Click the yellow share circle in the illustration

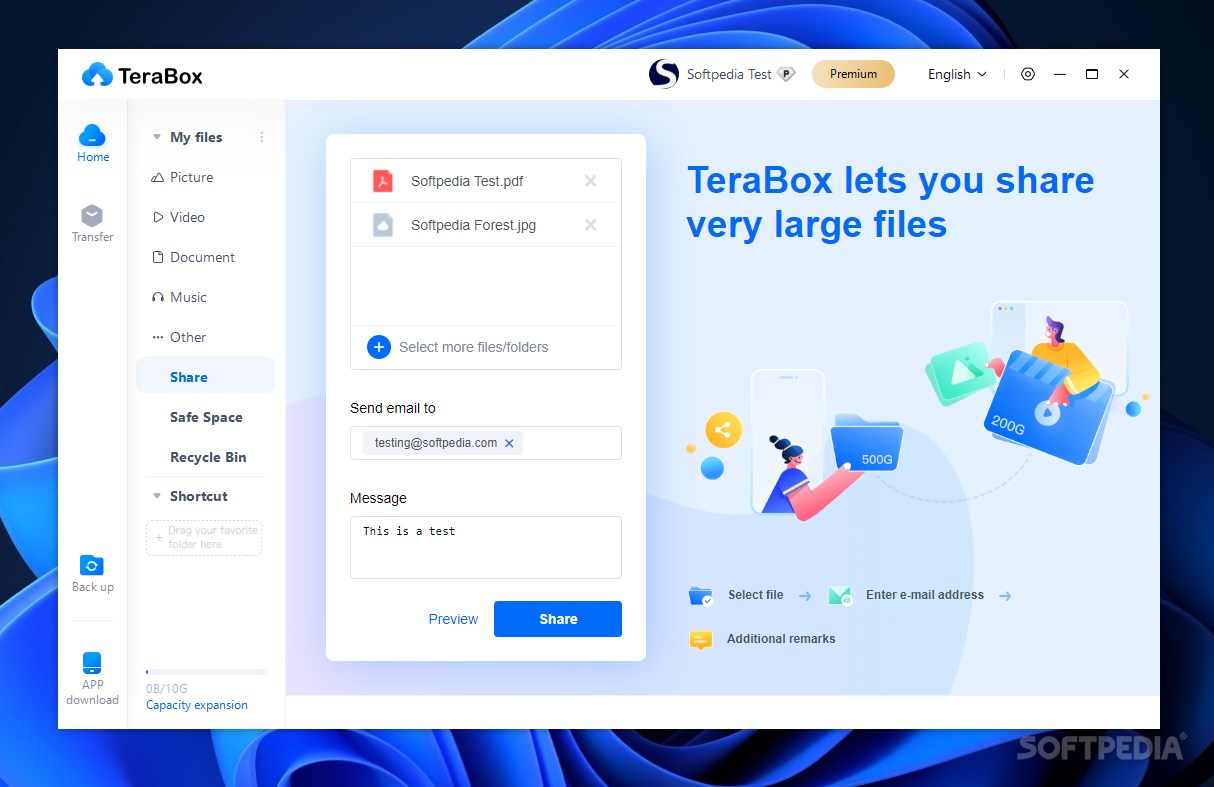click(x=723, y=431)
